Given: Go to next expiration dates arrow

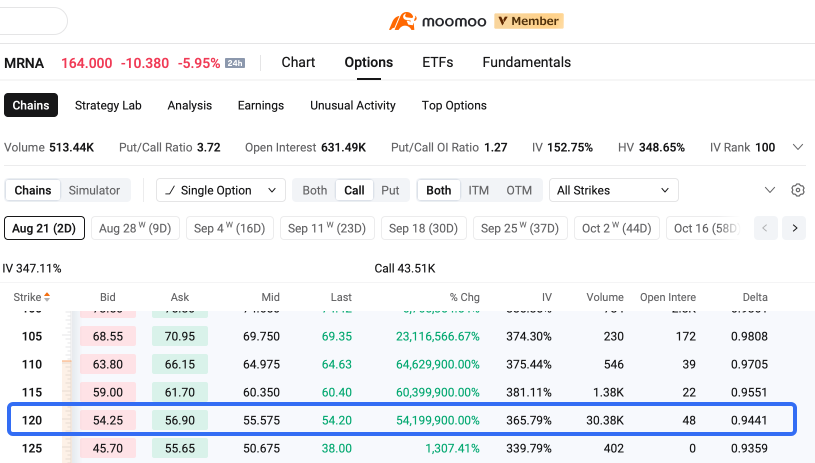Looking at the screenshot, I should click(795, 228).
